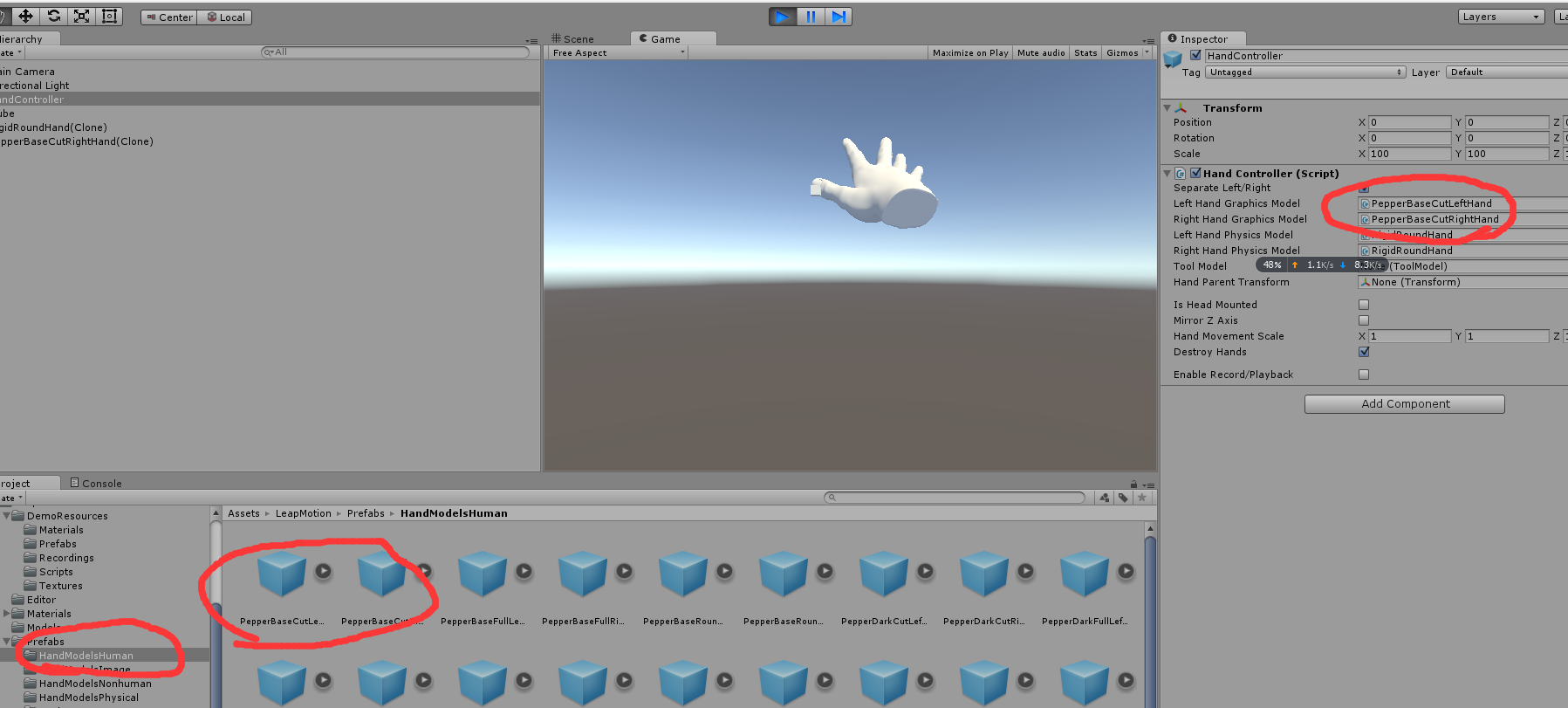The width and height of the screenshot is (1568, 708).
Task: Collapse the Hand Controller script component
Action: pos(1167,174)
